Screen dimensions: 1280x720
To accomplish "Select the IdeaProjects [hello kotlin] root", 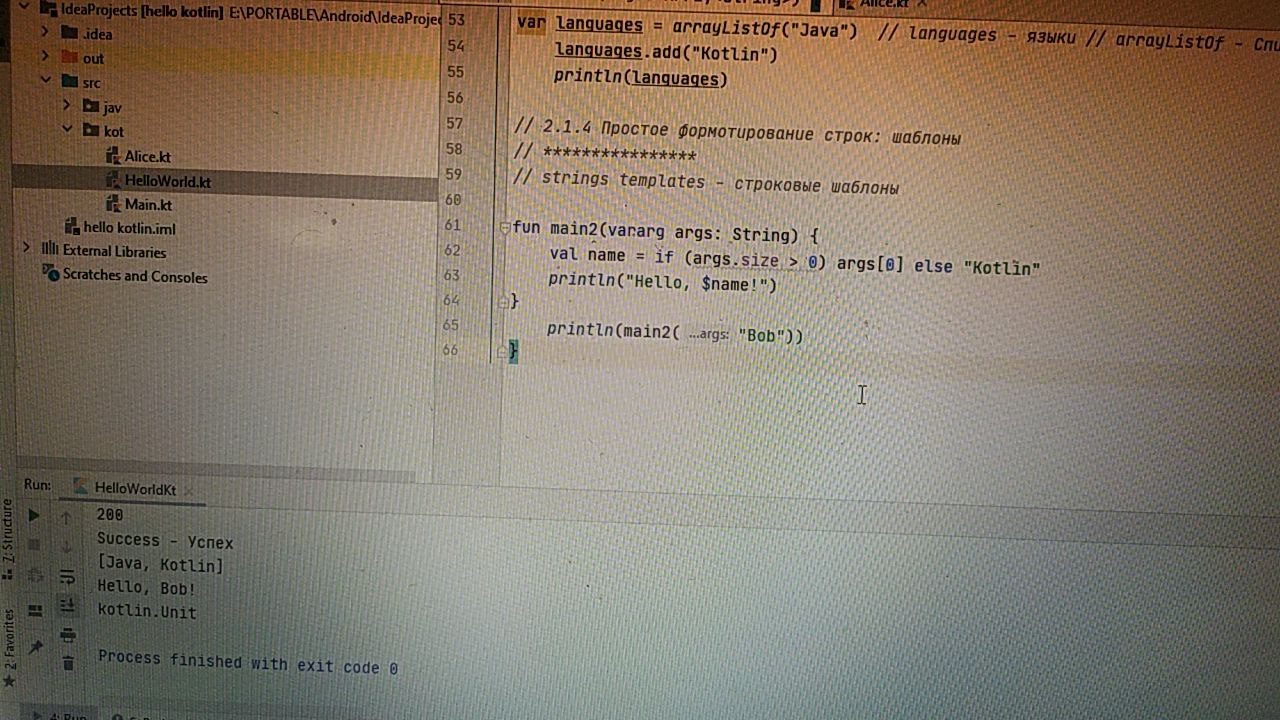I will pyautogui.click(x=142, y=9).
